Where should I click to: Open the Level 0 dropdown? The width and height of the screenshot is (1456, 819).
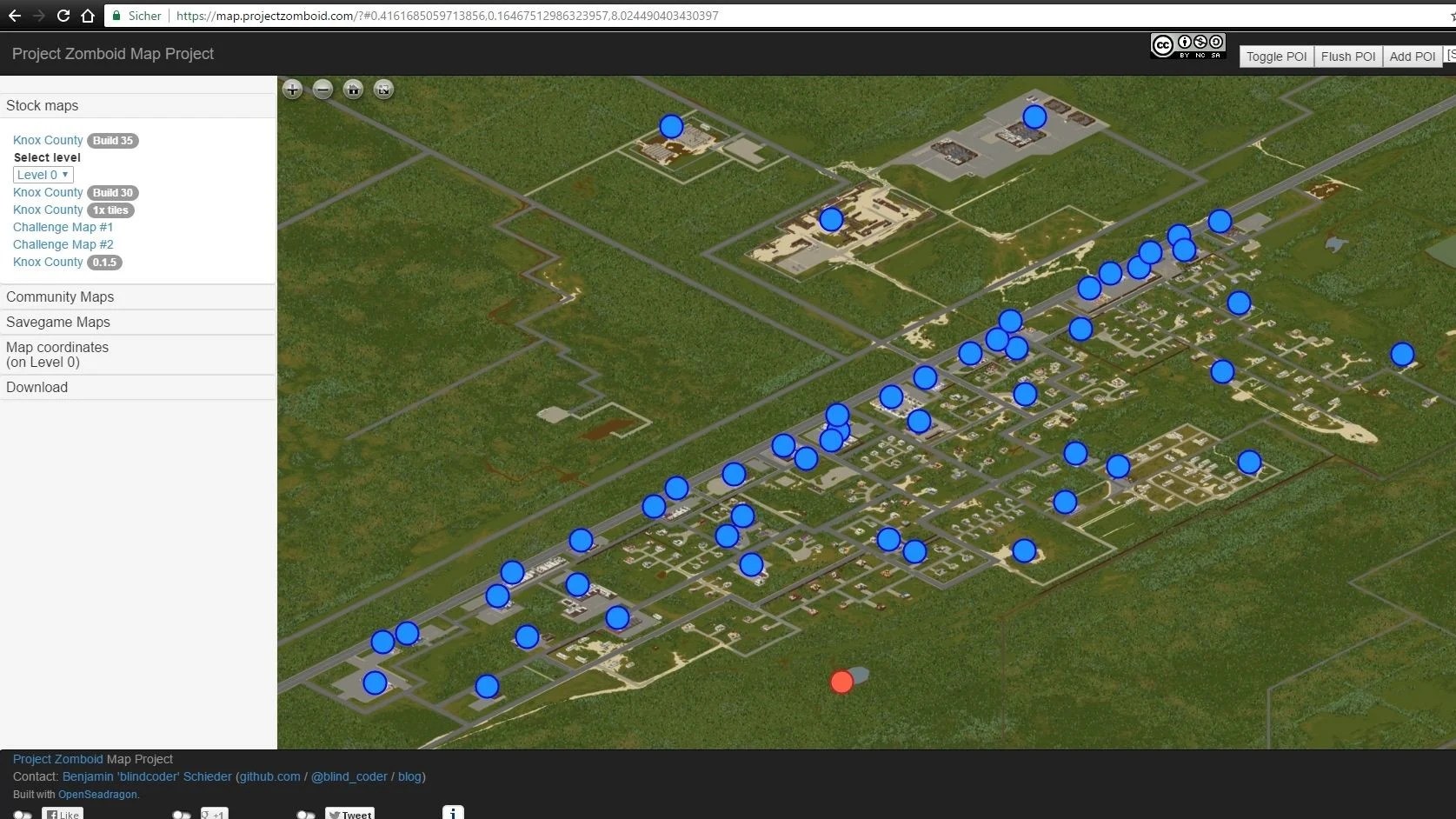pyautogui.click(x=42, y=174)
